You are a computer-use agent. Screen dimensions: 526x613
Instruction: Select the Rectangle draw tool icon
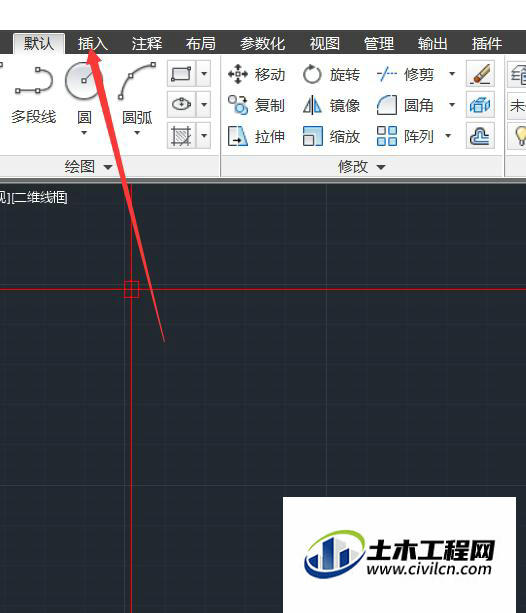[181, 73]
